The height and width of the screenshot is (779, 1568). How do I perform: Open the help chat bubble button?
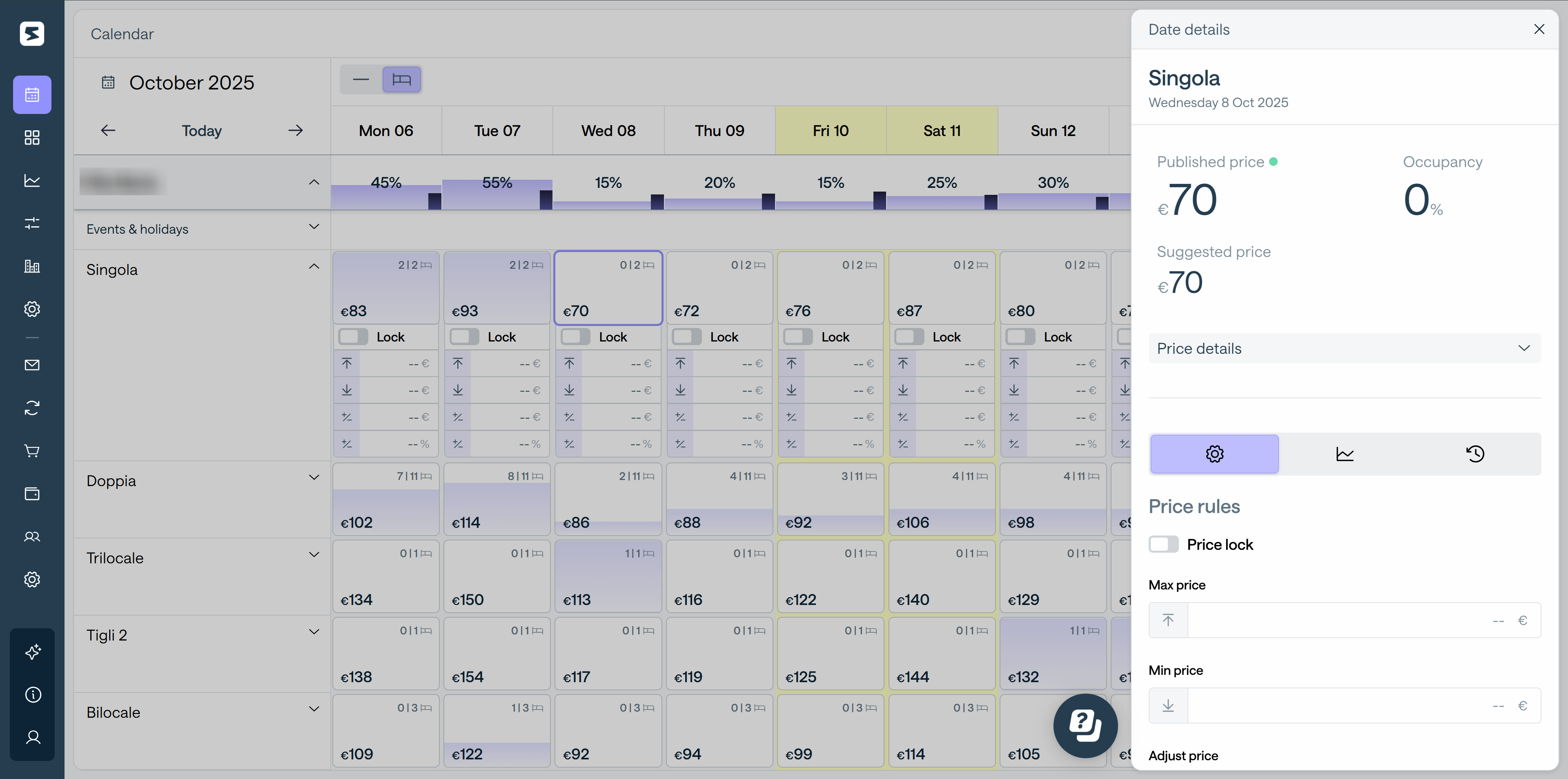click(1085, 725)
